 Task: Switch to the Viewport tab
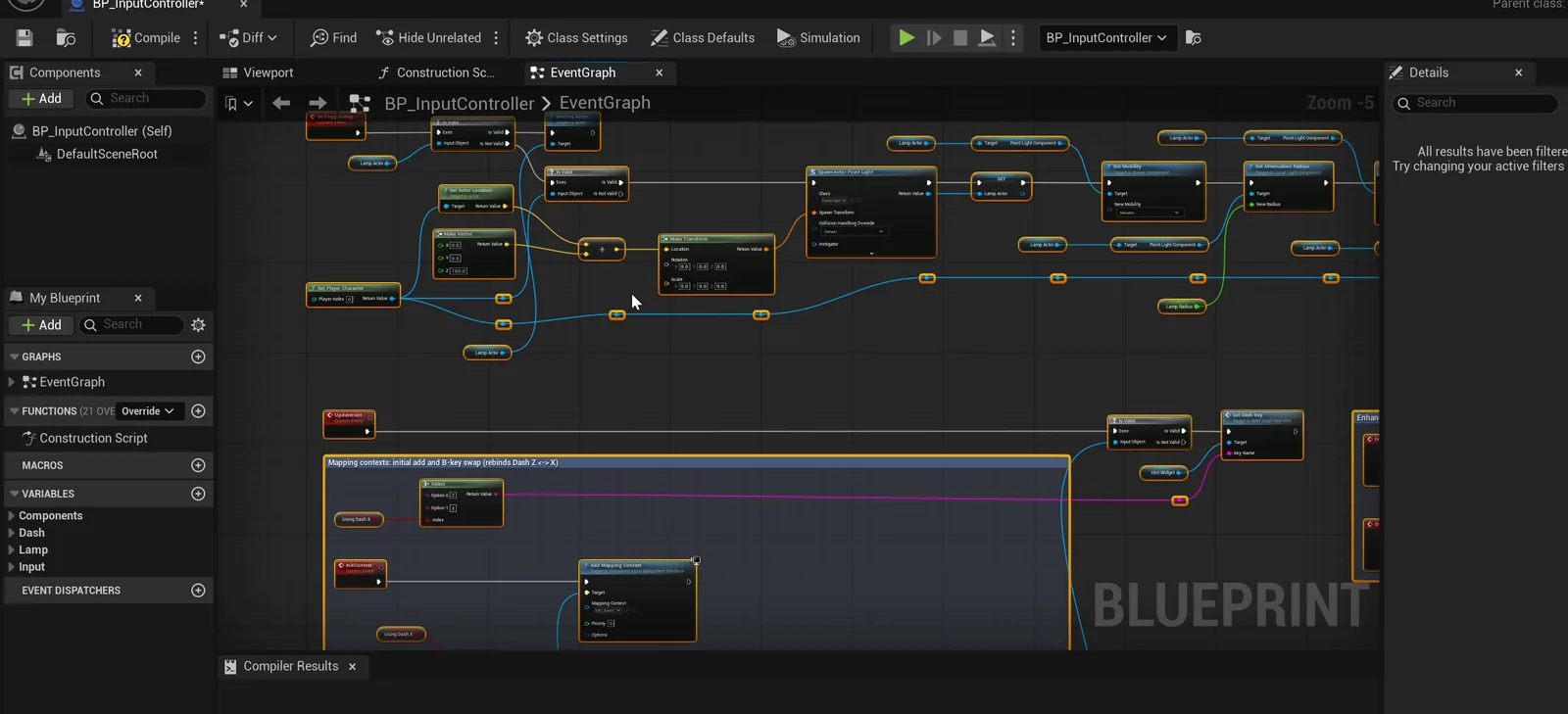[259, 72]
